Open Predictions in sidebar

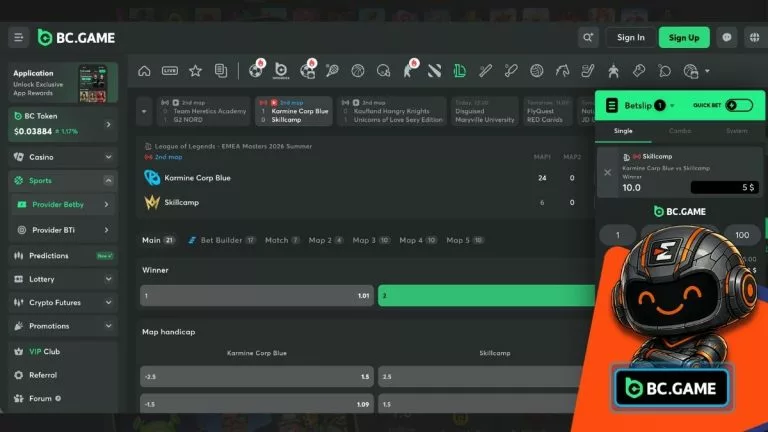[x=63, y=256]
